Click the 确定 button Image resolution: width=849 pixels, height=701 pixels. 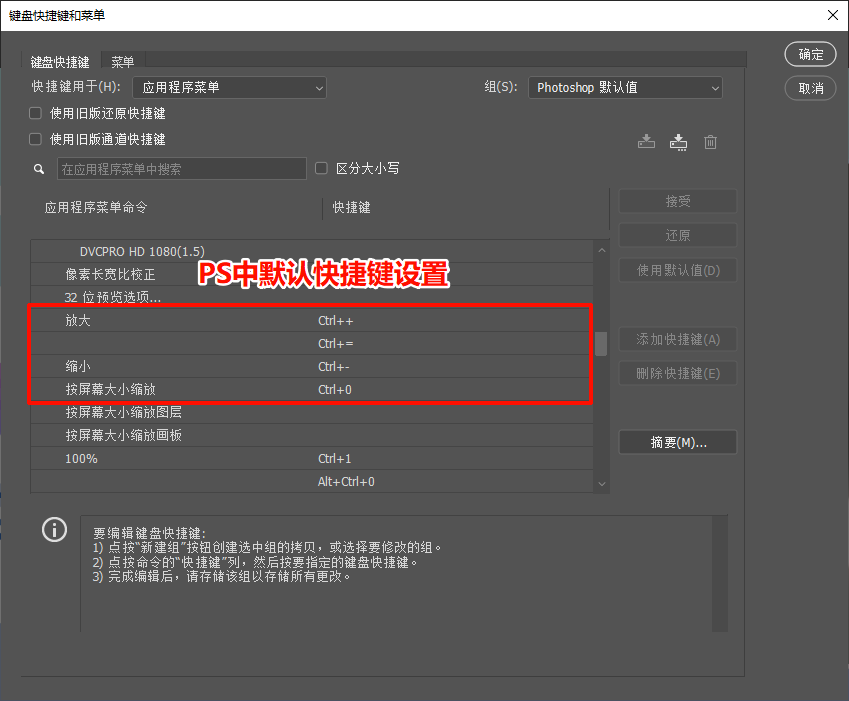[x=811, y=54]
